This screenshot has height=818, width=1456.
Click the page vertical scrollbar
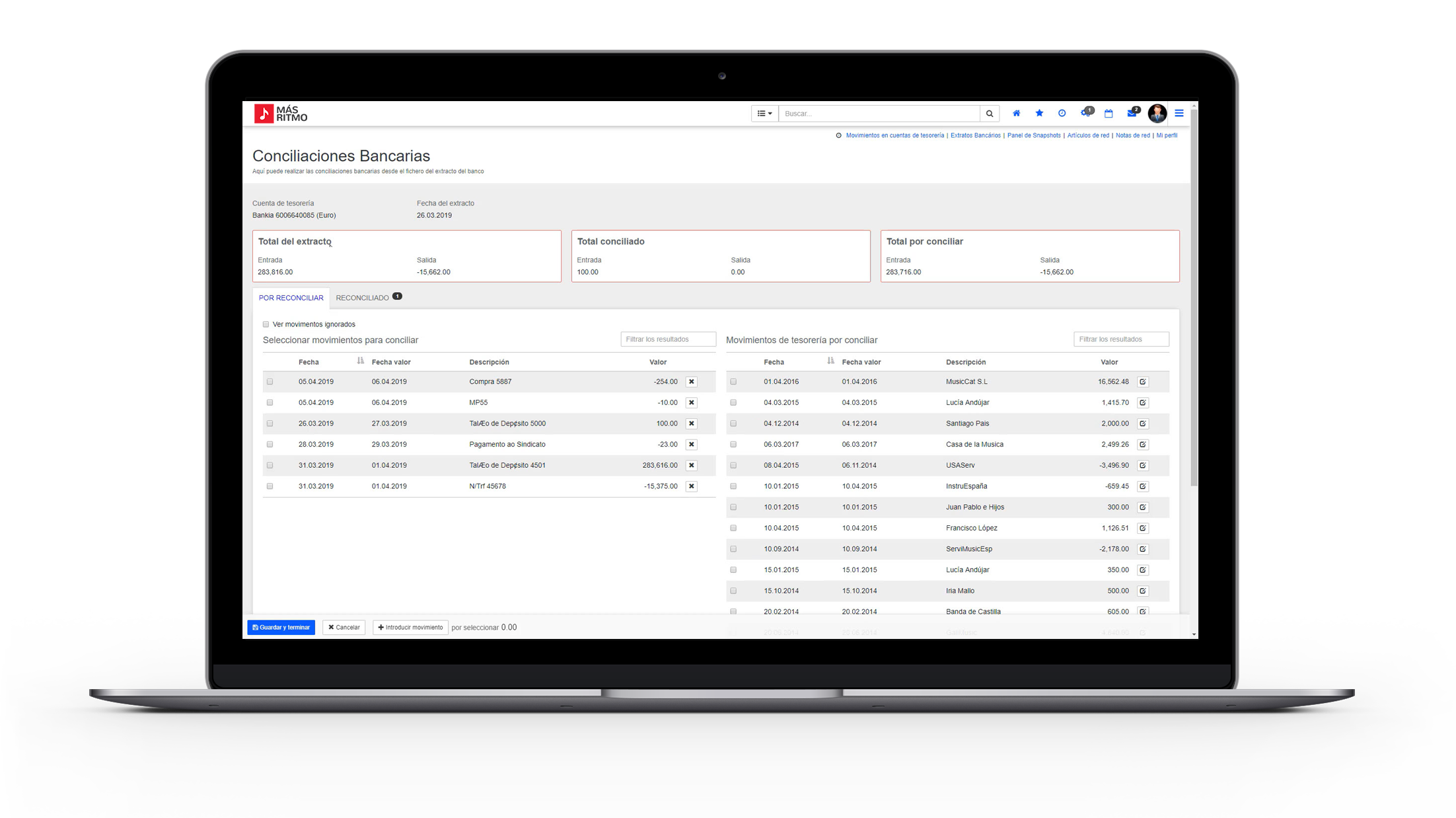[1193, 297]
